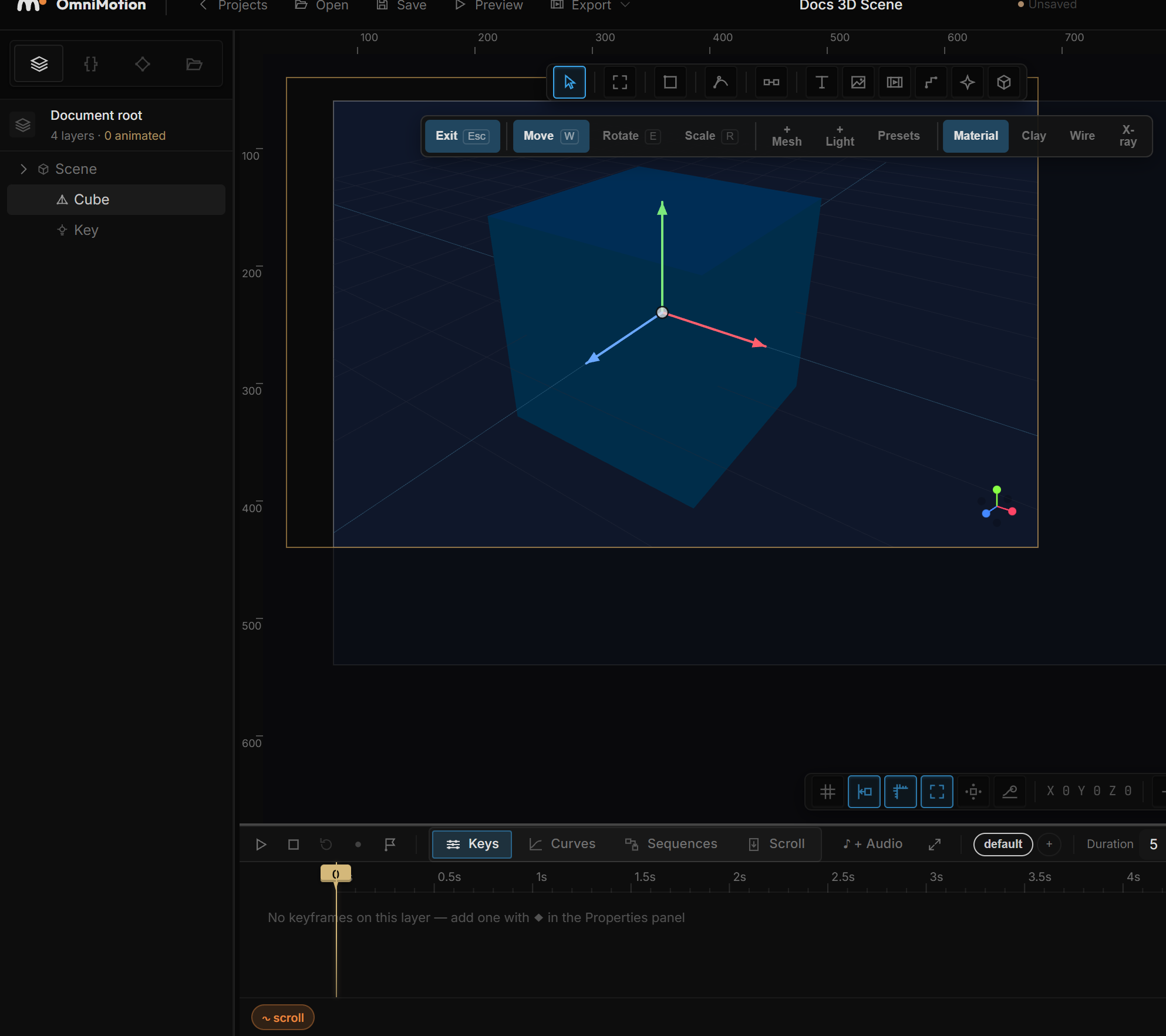Open the diamond keyframe panel icon

(x=142, y=63)
